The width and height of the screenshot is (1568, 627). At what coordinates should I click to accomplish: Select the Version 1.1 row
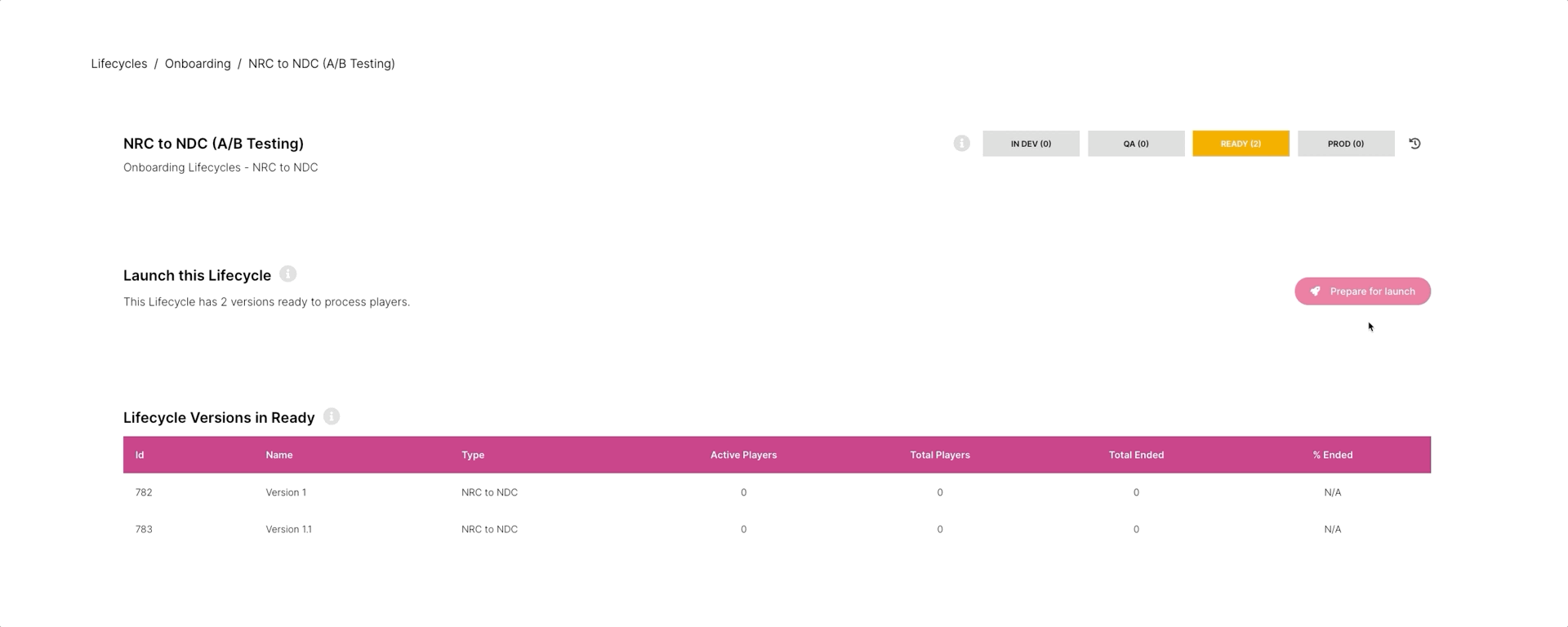[288, 529]
